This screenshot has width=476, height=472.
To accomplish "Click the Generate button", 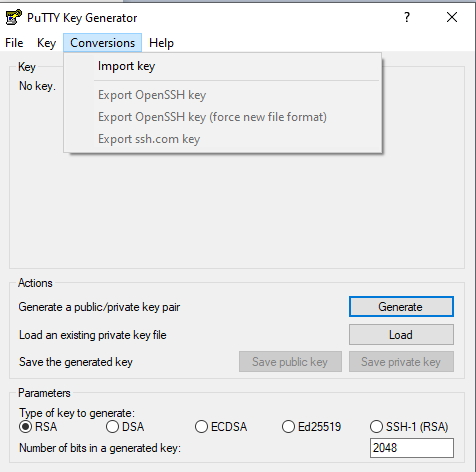I will click(401, 307).
